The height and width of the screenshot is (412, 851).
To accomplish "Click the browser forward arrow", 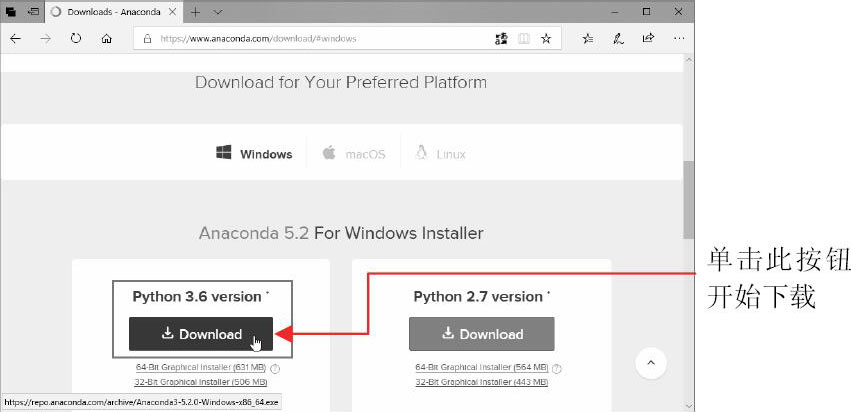I will [46, 39].
